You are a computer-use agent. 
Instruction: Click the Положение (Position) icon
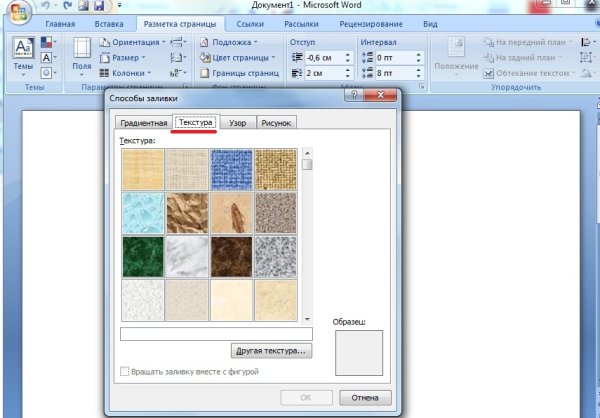[x=456, y=53]
